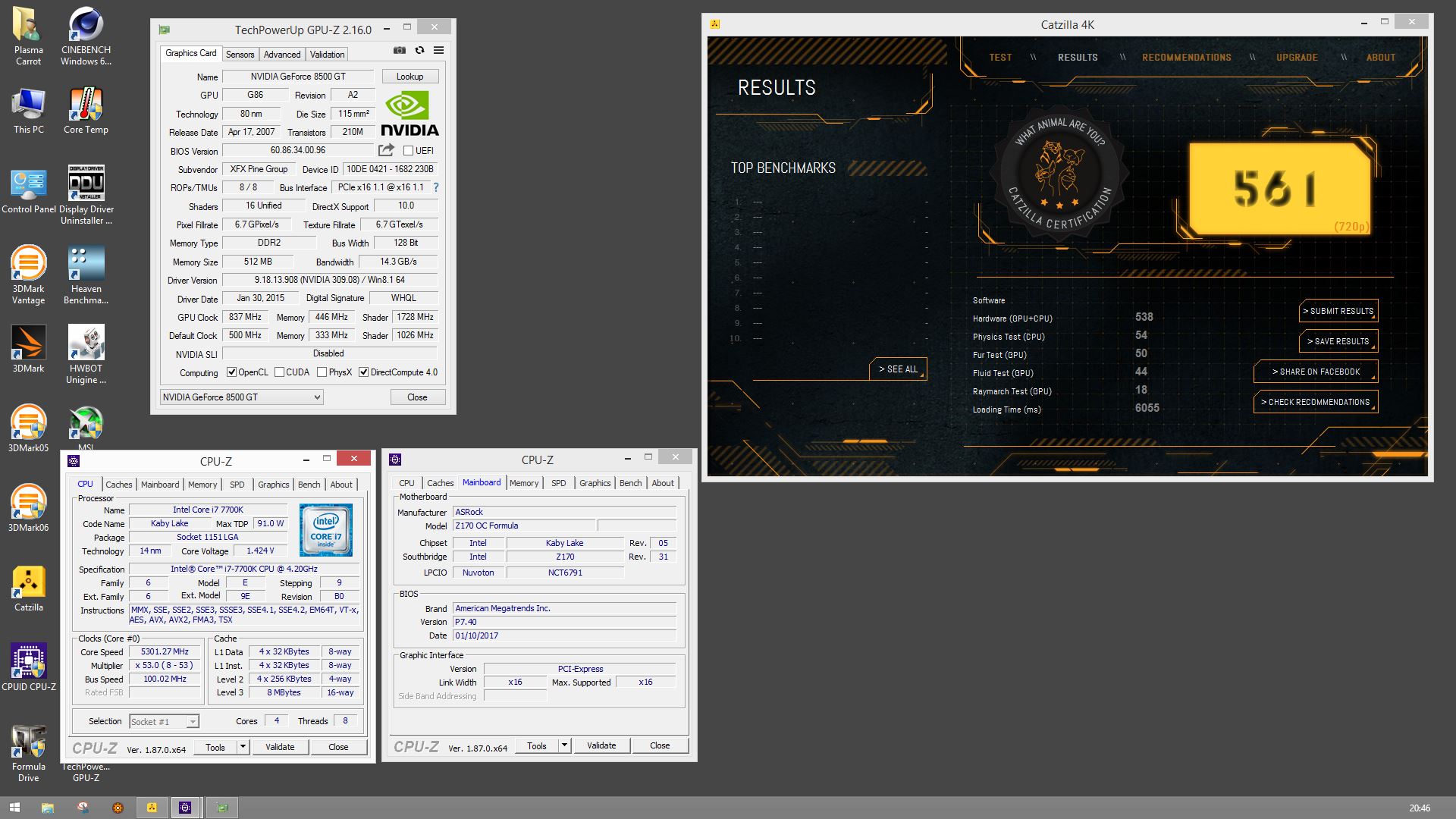Screen dimensions: 1456x819
Task: Click Share on Facebook in Catzilla
Action: point(1316,372)
